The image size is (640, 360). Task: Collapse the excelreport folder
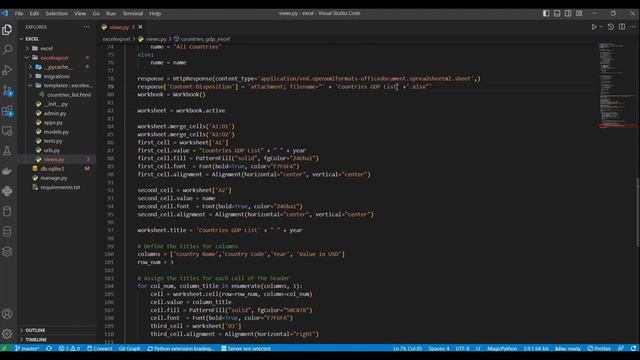pyautogui.click(x=54, y=58)
